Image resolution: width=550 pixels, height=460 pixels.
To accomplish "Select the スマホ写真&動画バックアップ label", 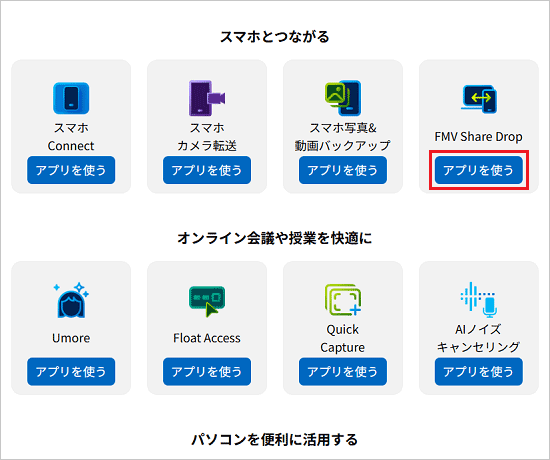I will coord(343,137).
